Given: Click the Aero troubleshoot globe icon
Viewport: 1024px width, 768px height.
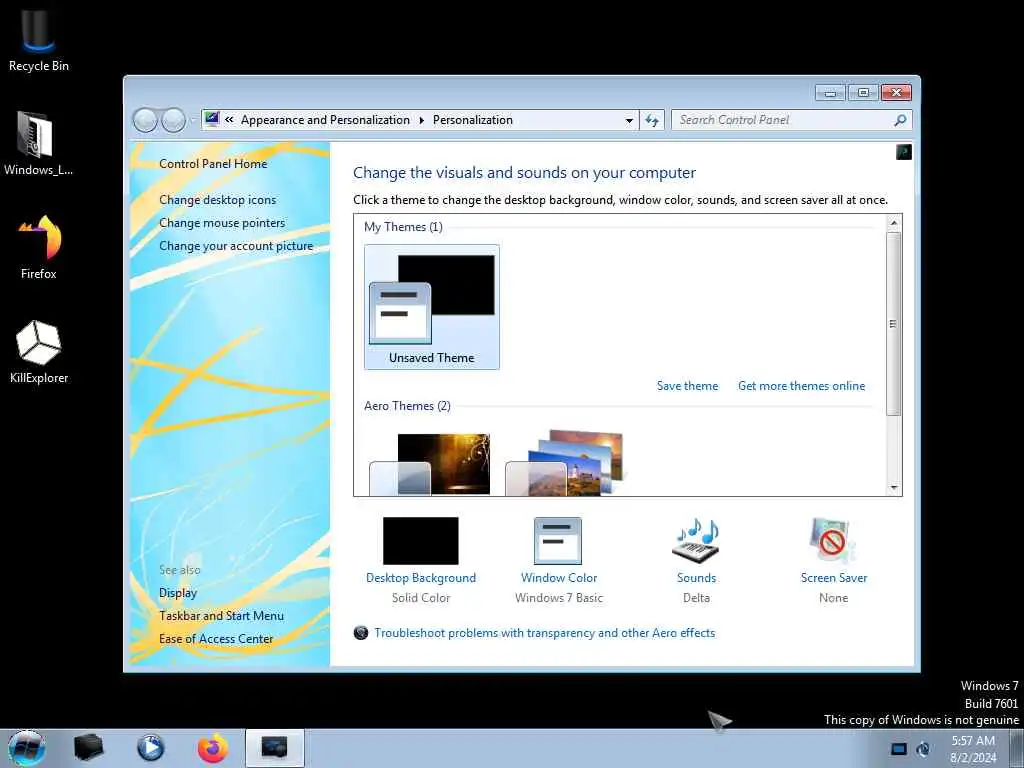Looking at the screenshot, I should pos(360,633).
